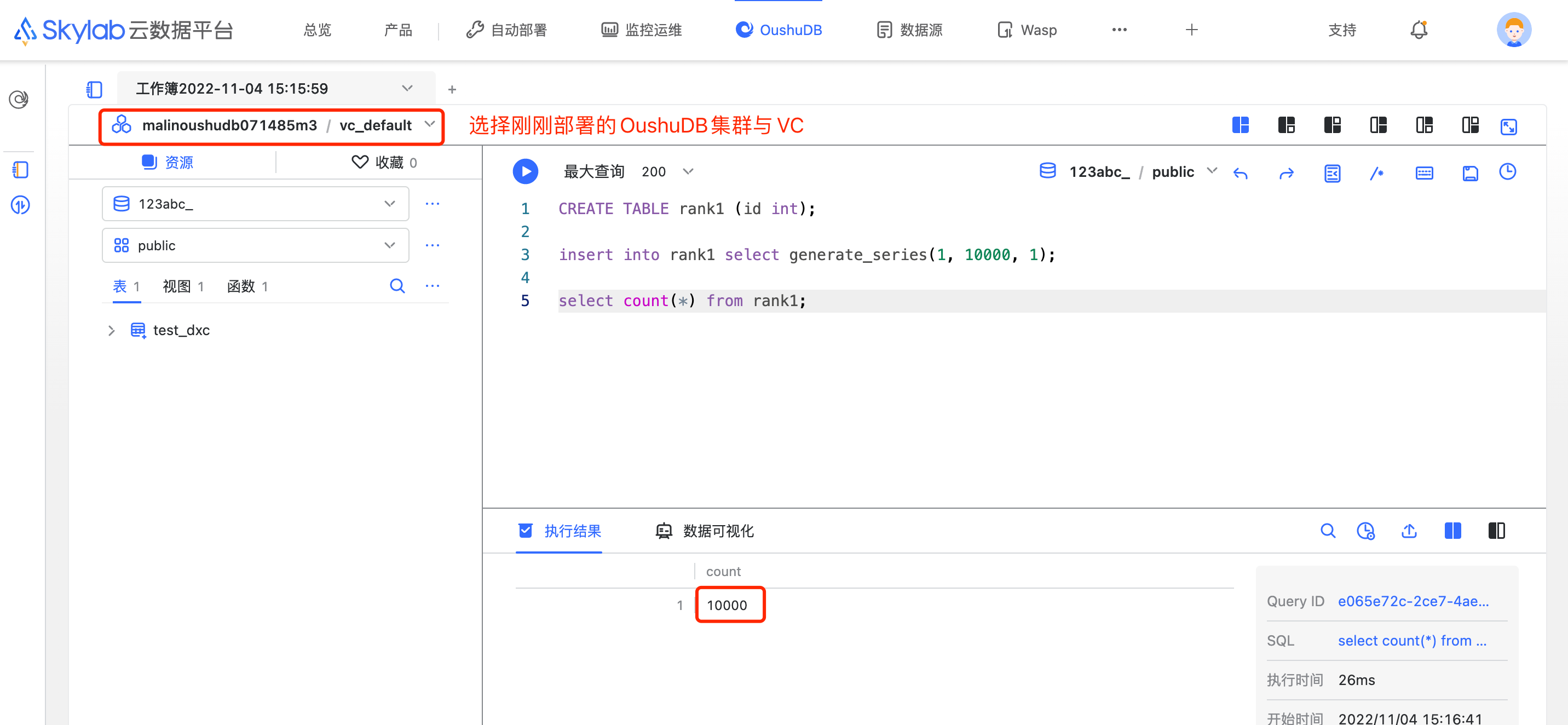Screen dimensions: 1568x725
Task: Open the select count(*) SQL link
Action: coord(1411,640)
